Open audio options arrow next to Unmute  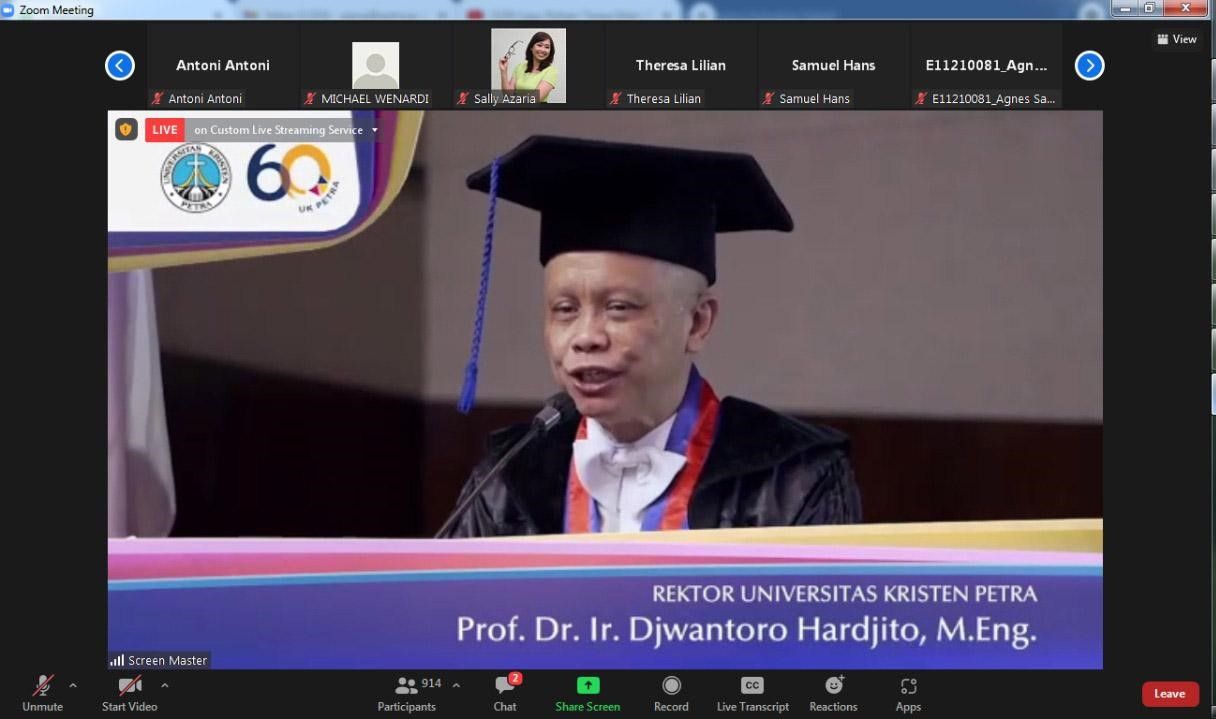73,686
